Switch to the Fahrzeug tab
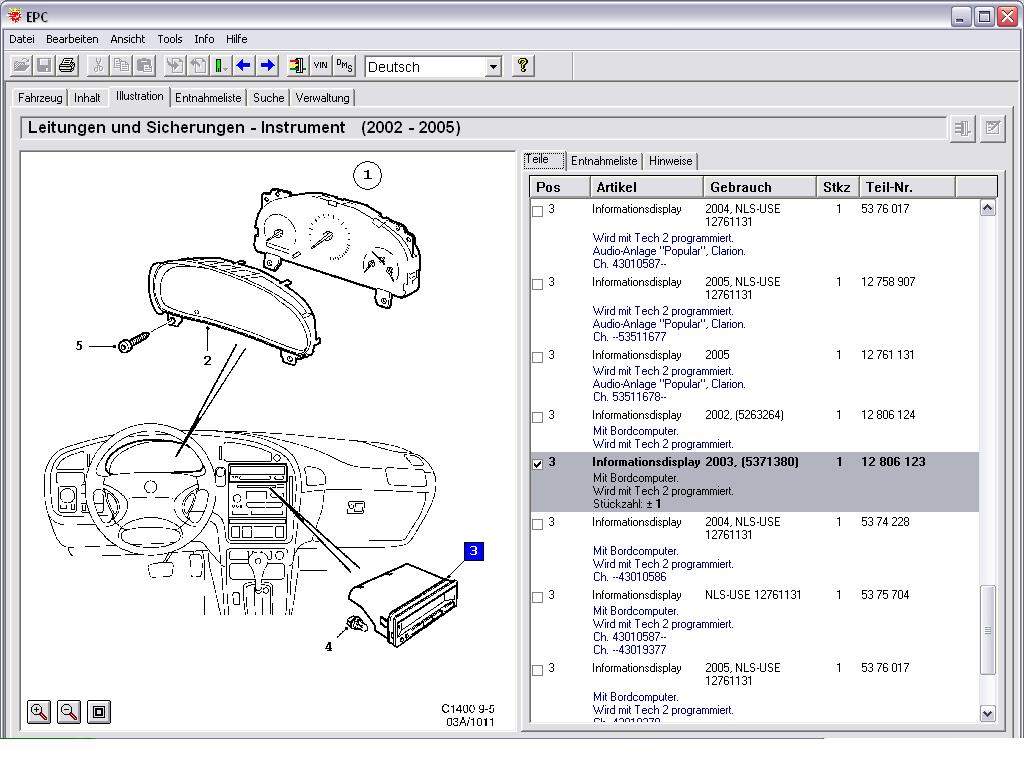This screenshot has width=1024, height=768. [x=40, y=98]
